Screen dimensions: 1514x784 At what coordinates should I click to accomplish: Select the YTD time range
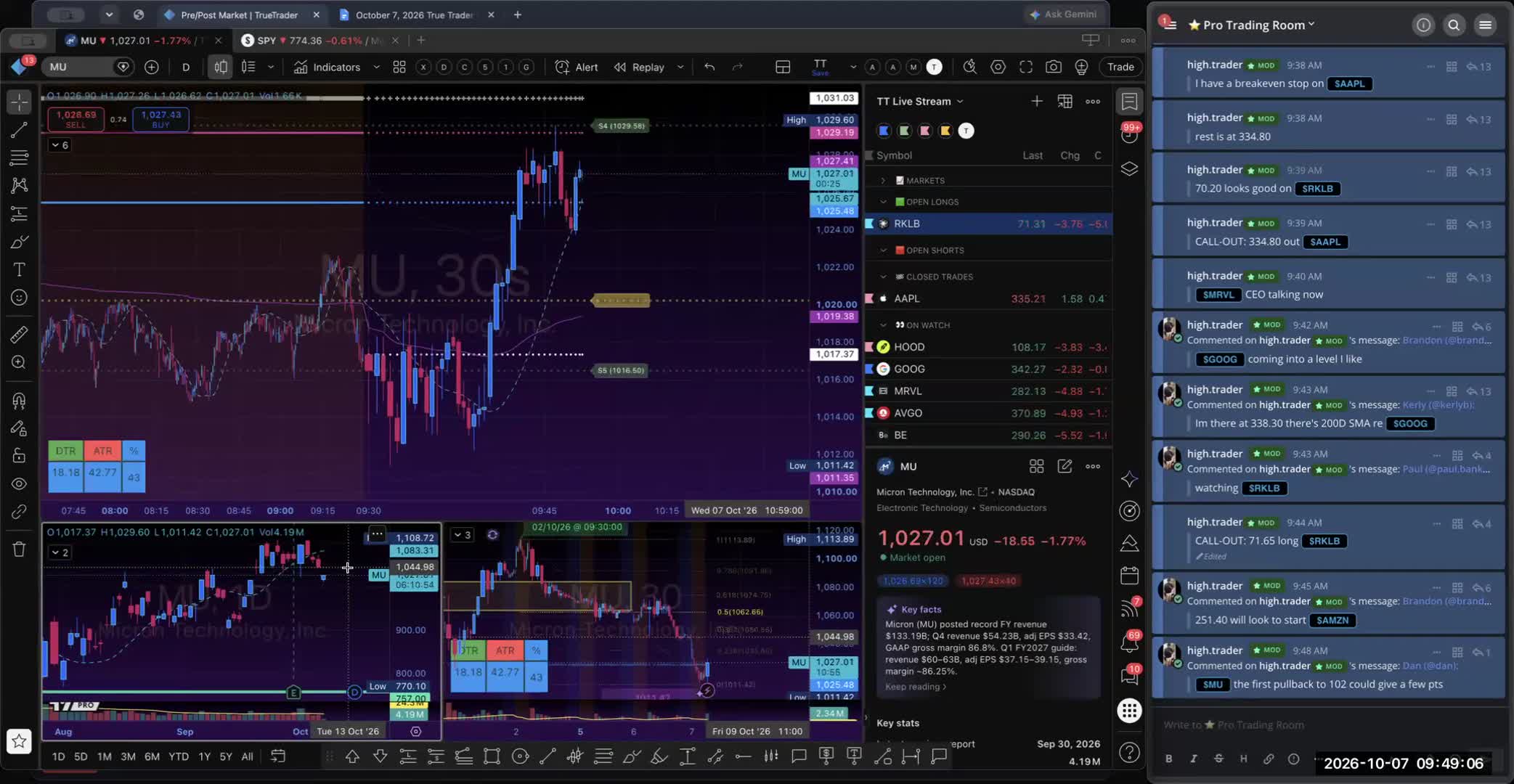tap(179, 756)
